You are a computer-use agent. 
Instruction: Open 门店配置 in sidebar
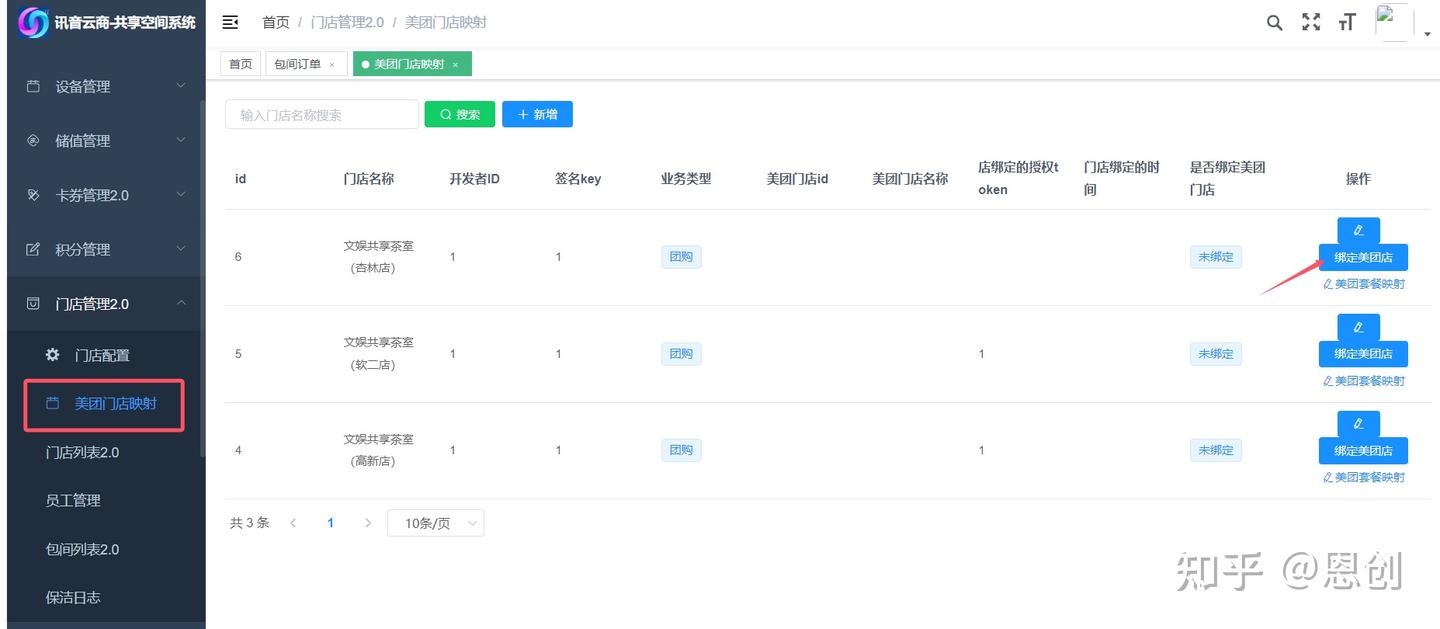tap(103, 355)
